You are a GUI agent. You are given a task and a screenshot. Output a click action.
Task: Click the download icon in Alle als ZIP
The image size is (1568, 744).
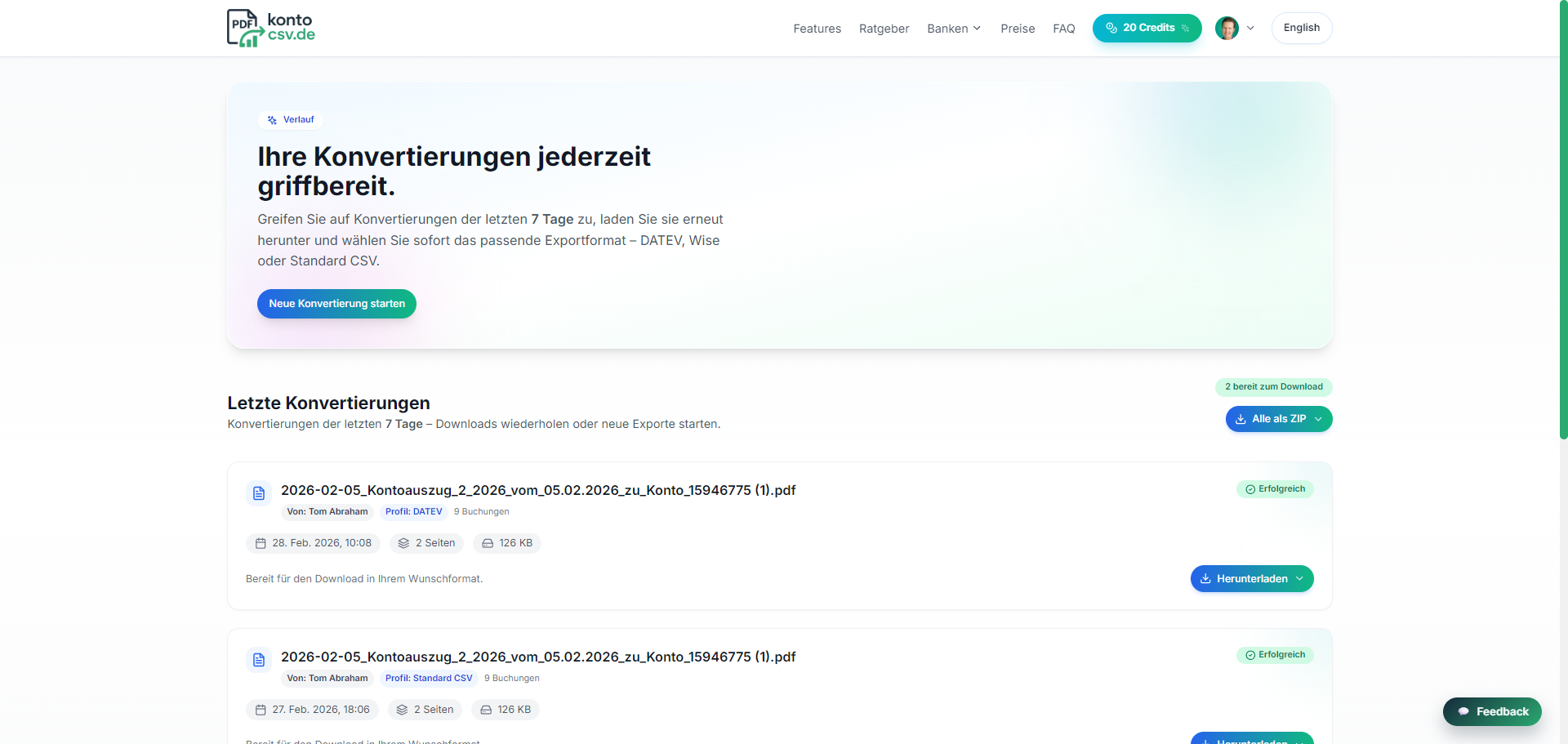(1241, 419)
